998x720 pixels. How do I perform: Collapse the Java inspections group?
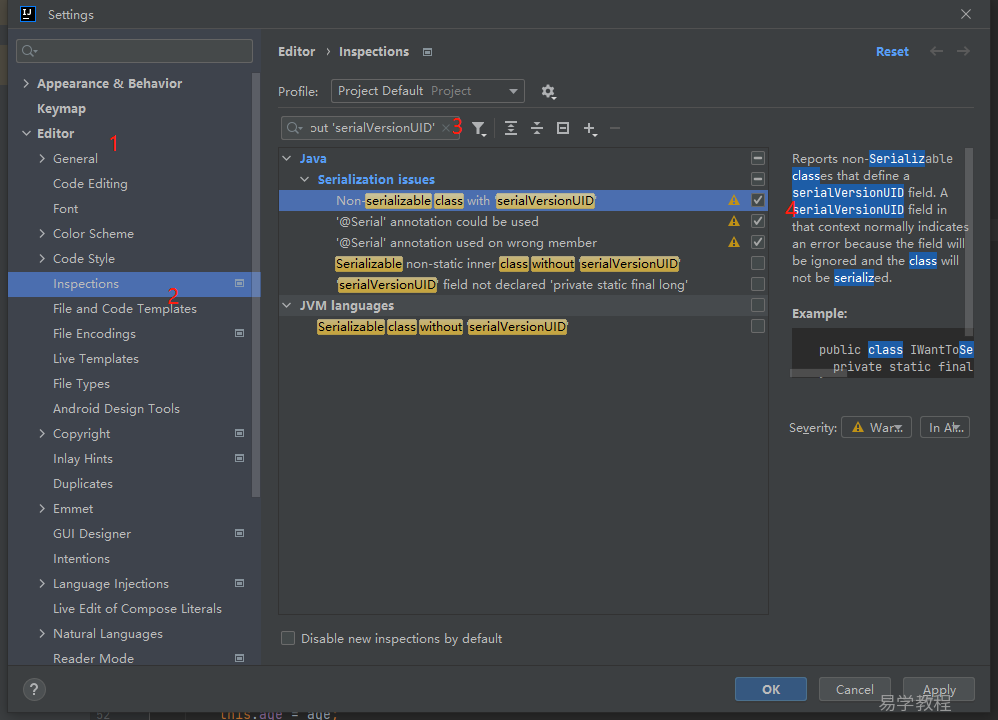coord(286,159)
